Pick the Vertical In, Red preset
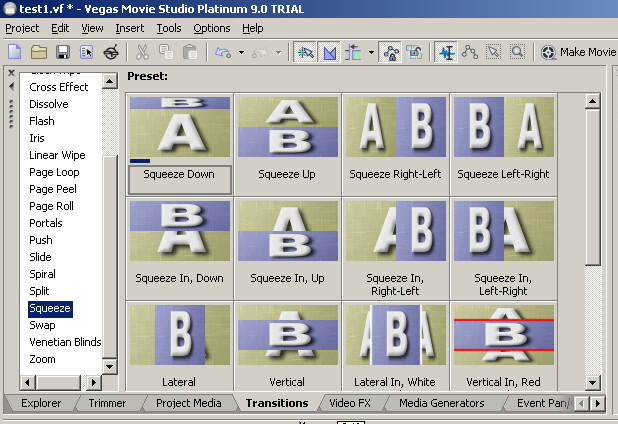Image resolution: width=618 pixels, height=424 pixels. pyautogui.click(x=504, y=335)
